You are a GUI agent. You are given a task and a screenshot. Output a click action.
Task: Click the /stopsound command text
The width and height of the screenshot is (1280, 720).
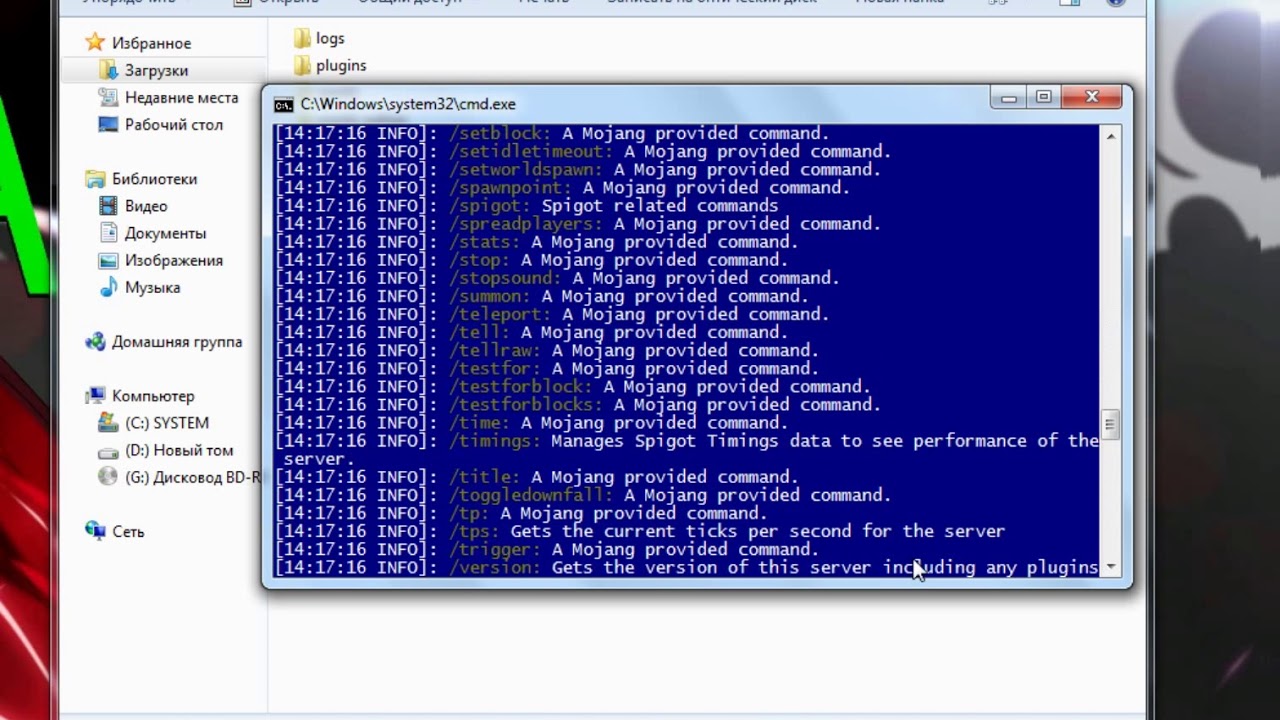505,277
